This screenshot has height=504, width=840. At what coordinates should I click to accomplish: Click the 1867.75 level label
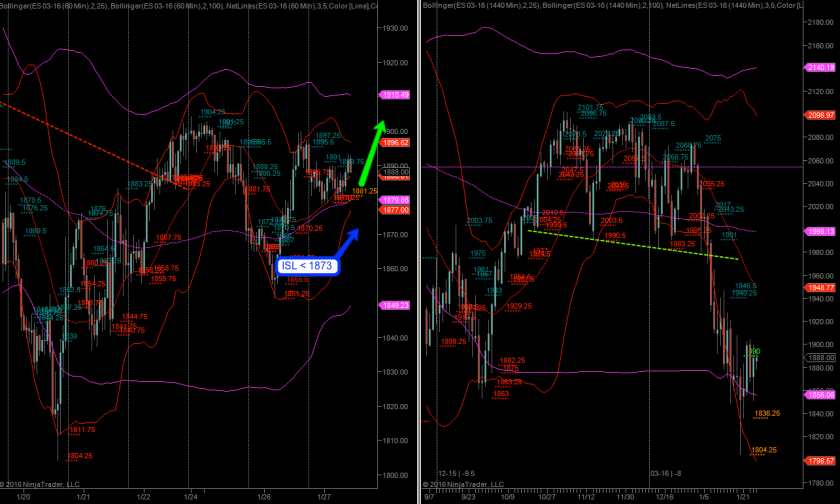point(169,237)
